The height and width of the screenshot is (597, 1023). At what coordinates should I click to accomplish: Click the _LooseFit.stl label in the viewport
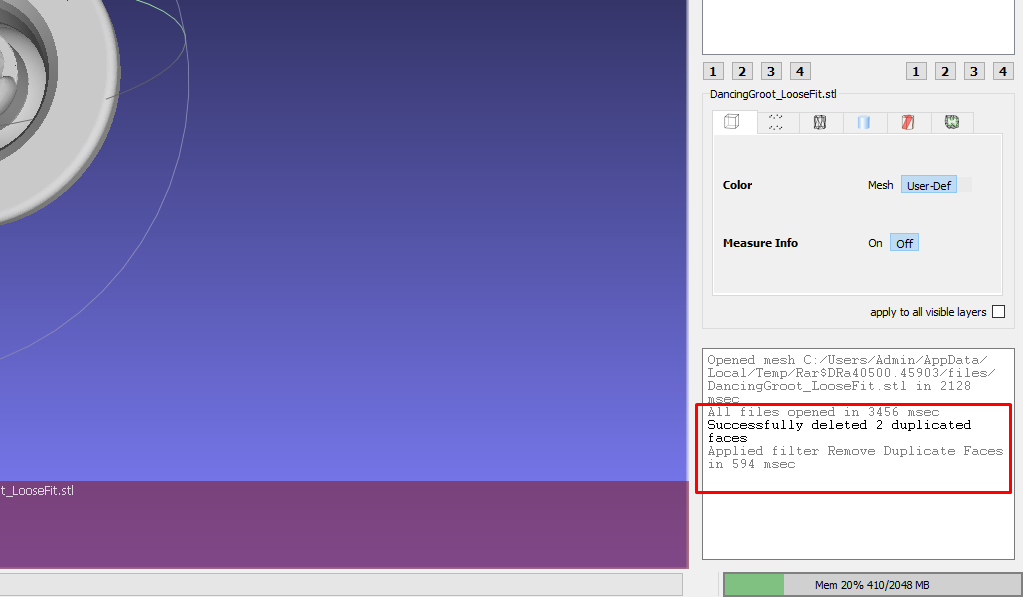[x=37, y=491]
